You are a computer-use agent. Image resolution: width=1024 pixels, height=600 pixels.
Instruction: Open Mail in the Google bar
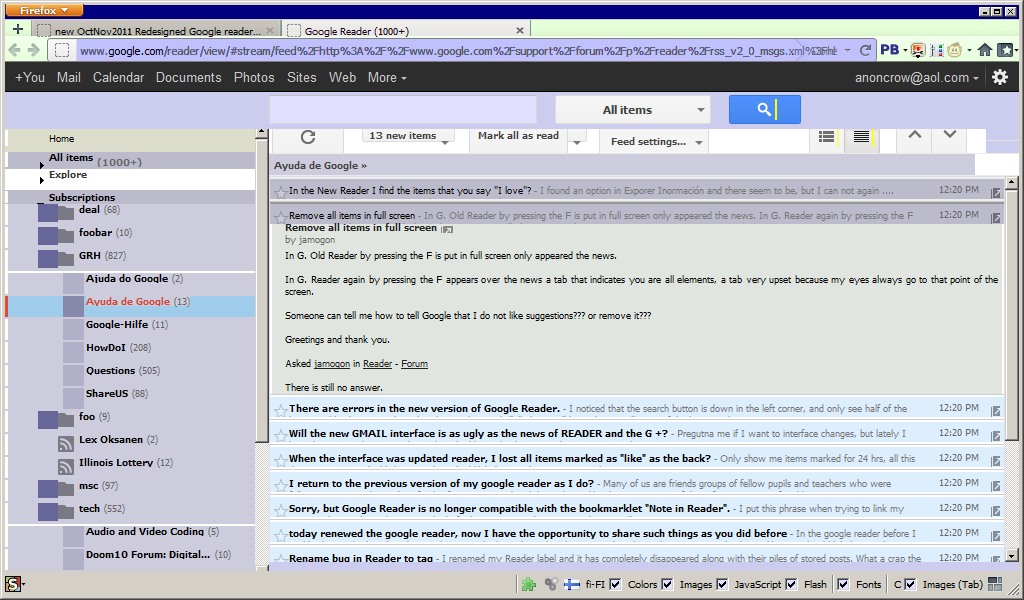tap(69, 77)
